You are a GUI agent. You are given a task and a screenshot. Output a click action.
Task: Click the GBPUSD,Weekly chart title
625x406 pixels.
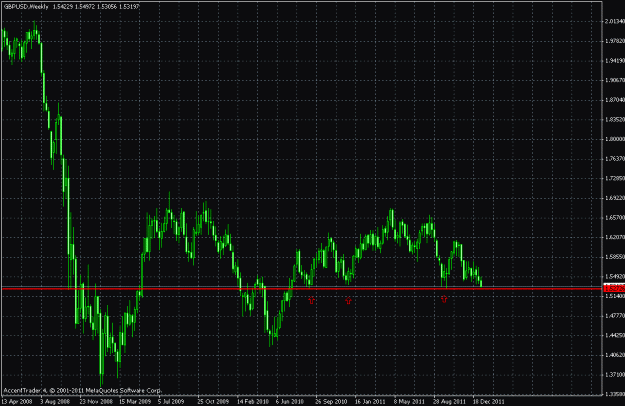pos(26,7)
